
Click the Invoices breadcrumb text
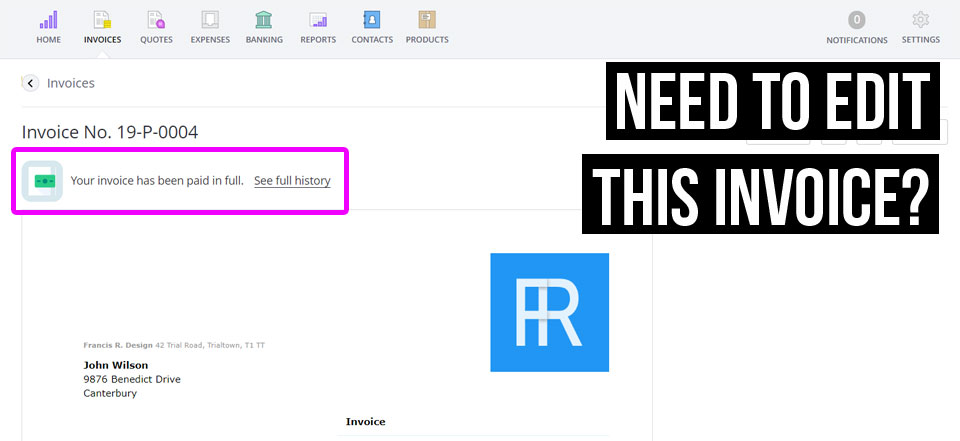pos(70,83)
